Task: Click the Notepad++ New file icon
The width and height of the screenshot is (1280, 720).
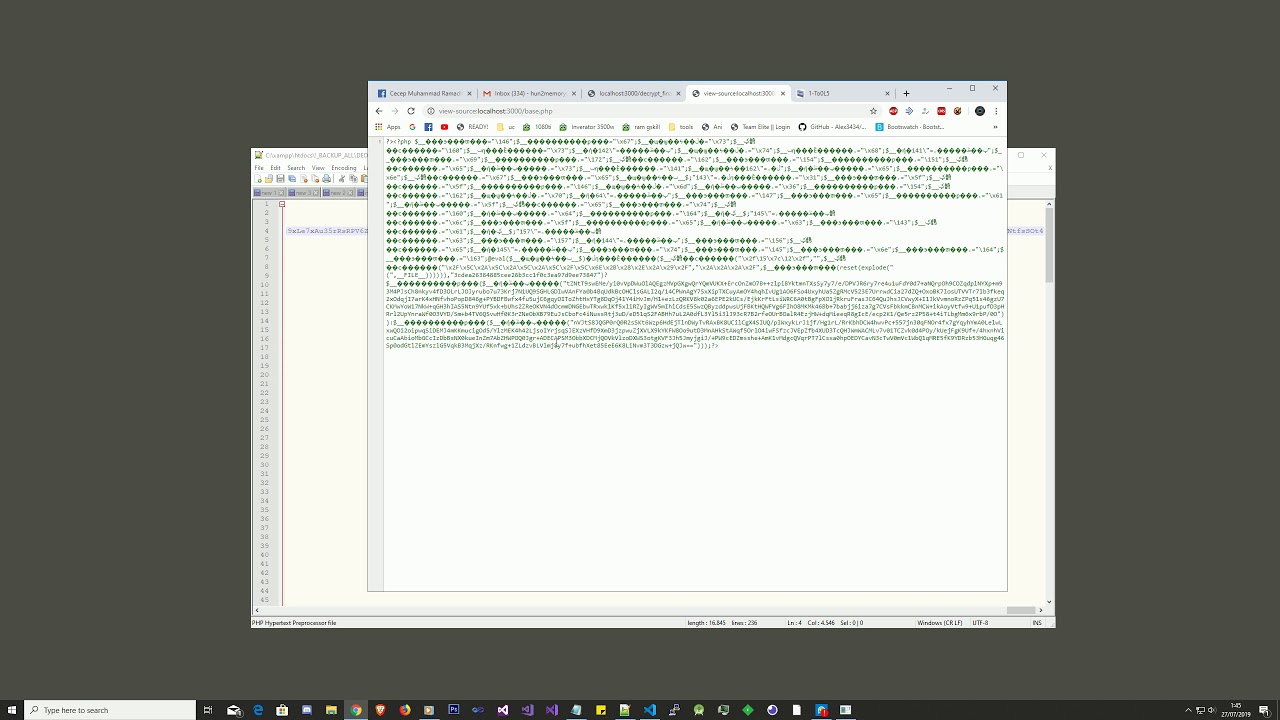Action: (x=258, y=178)
